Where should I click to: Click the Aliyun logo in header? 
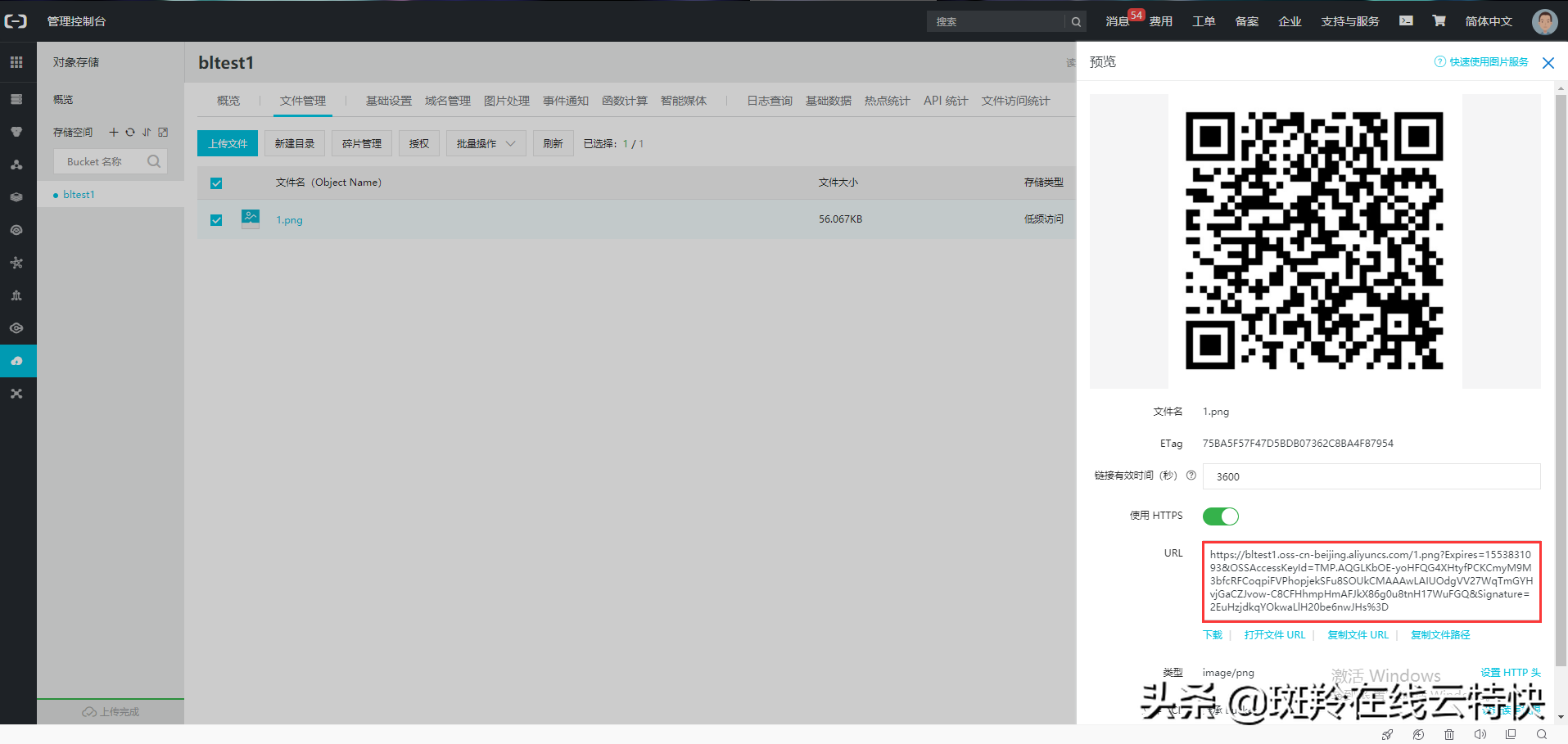pos(16,21)
